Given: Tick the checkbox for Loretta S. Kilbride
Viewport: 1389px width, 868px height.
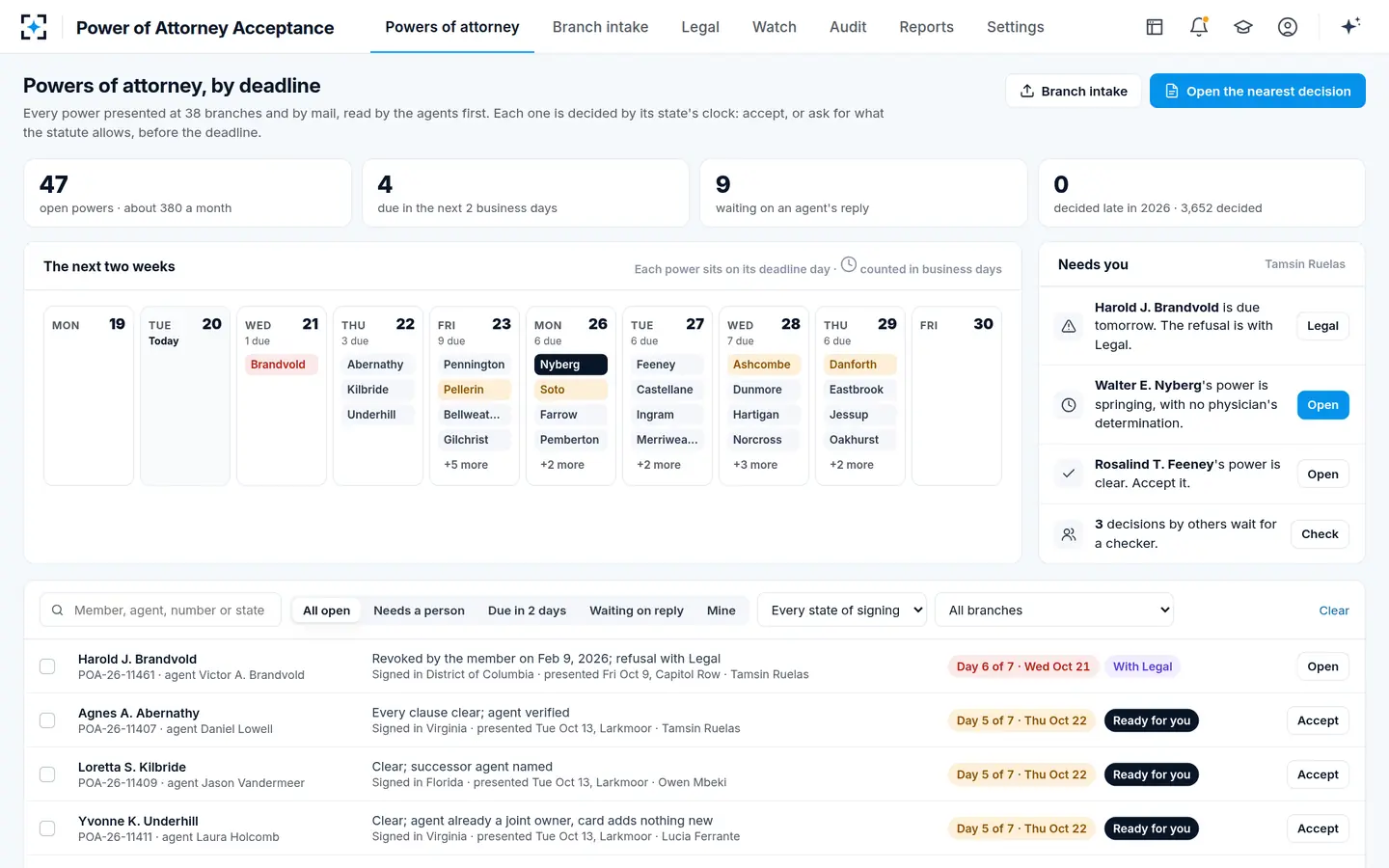Looking at the screenshot, I should pyautogui.click(x=47, y=774).
